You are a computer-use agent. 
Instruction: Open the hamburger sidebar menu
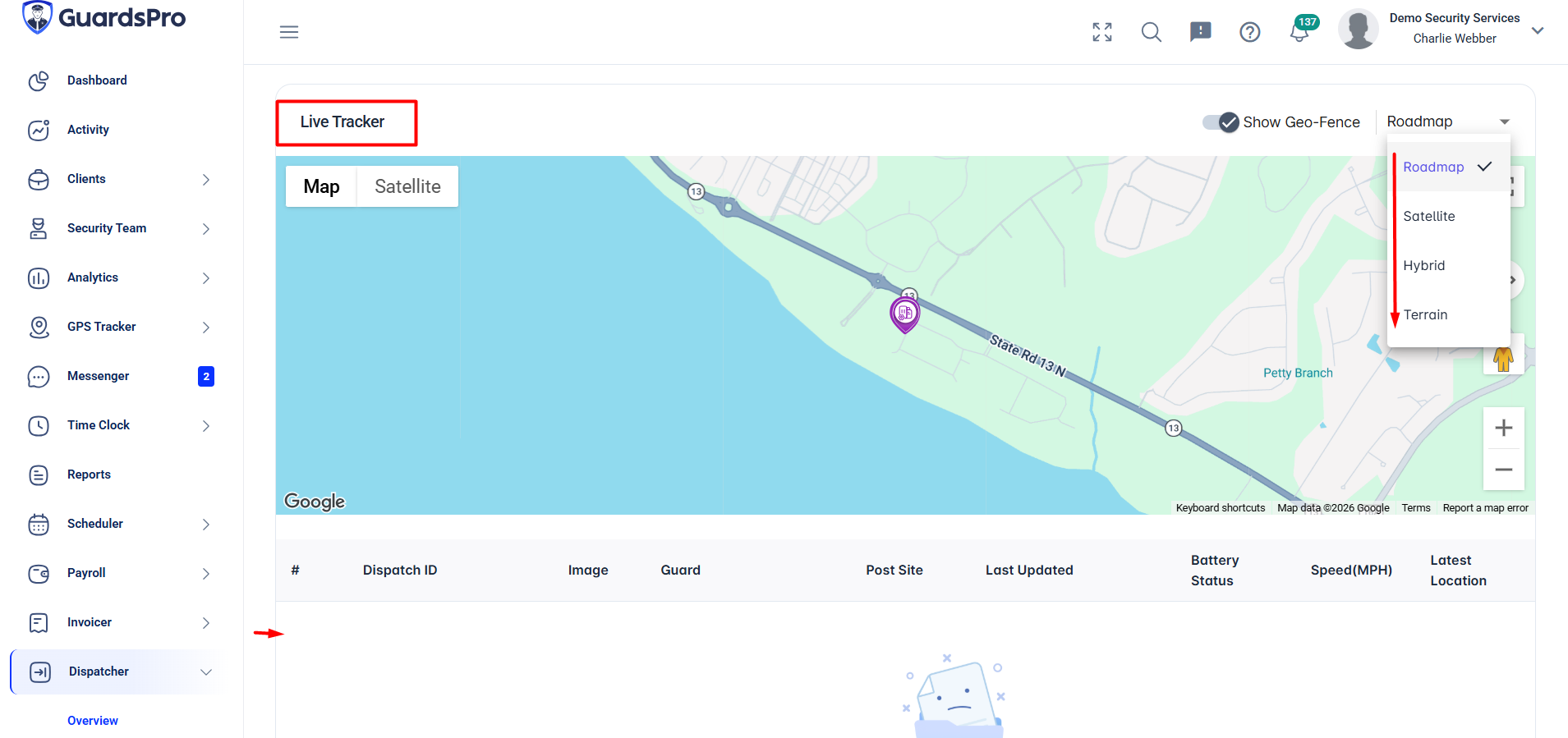coord(289,32)
